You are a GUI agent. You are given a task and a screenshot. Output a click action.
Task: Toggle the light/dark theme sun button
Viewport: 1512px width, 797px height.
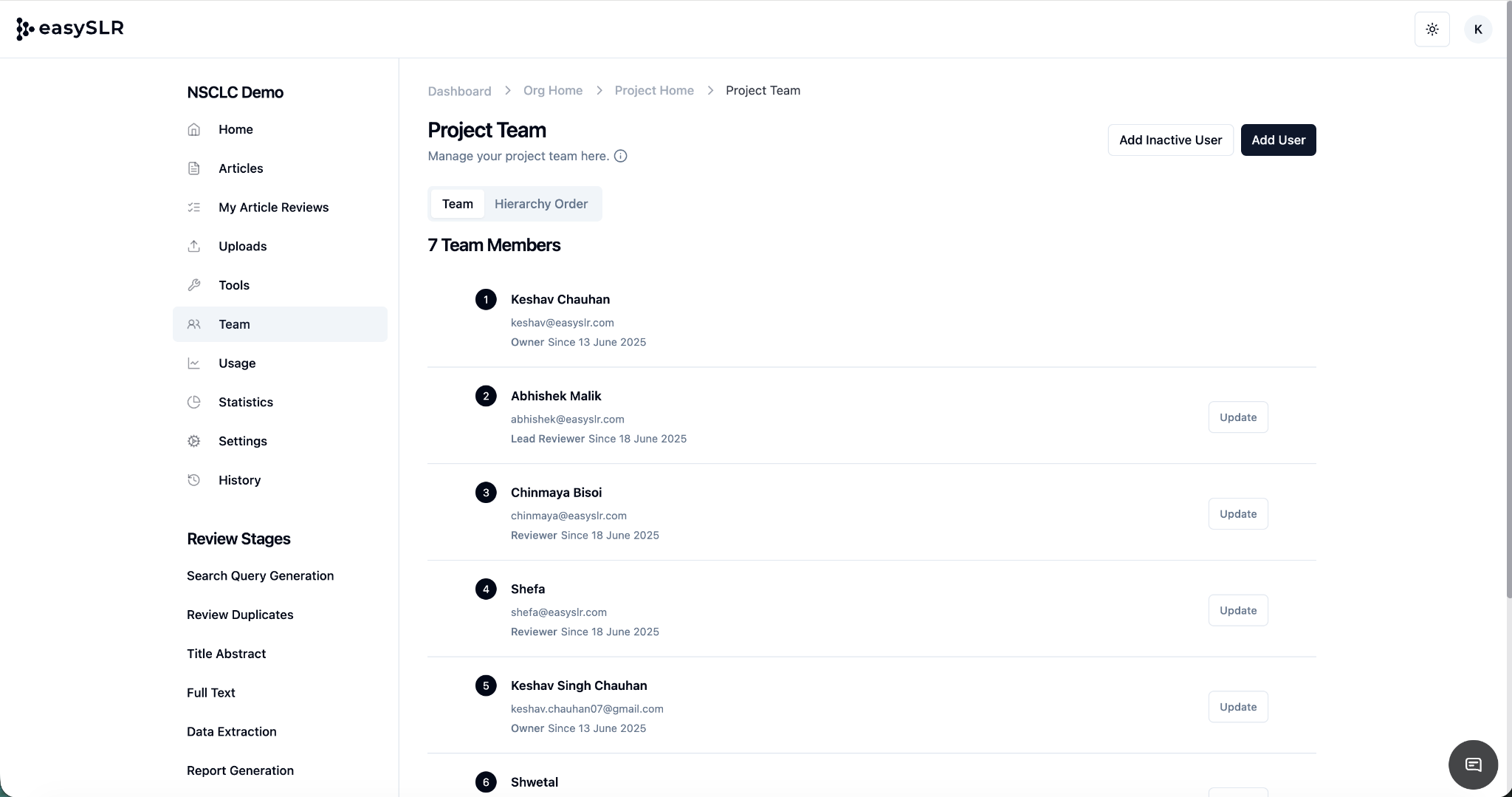1432,30
